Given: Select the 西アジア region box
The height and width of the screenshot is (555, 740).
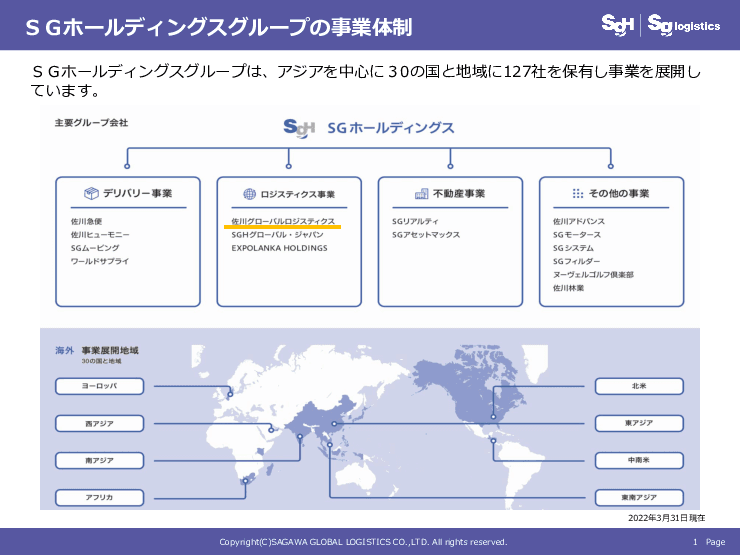Looking at the screenshot, I should point(100,423).
